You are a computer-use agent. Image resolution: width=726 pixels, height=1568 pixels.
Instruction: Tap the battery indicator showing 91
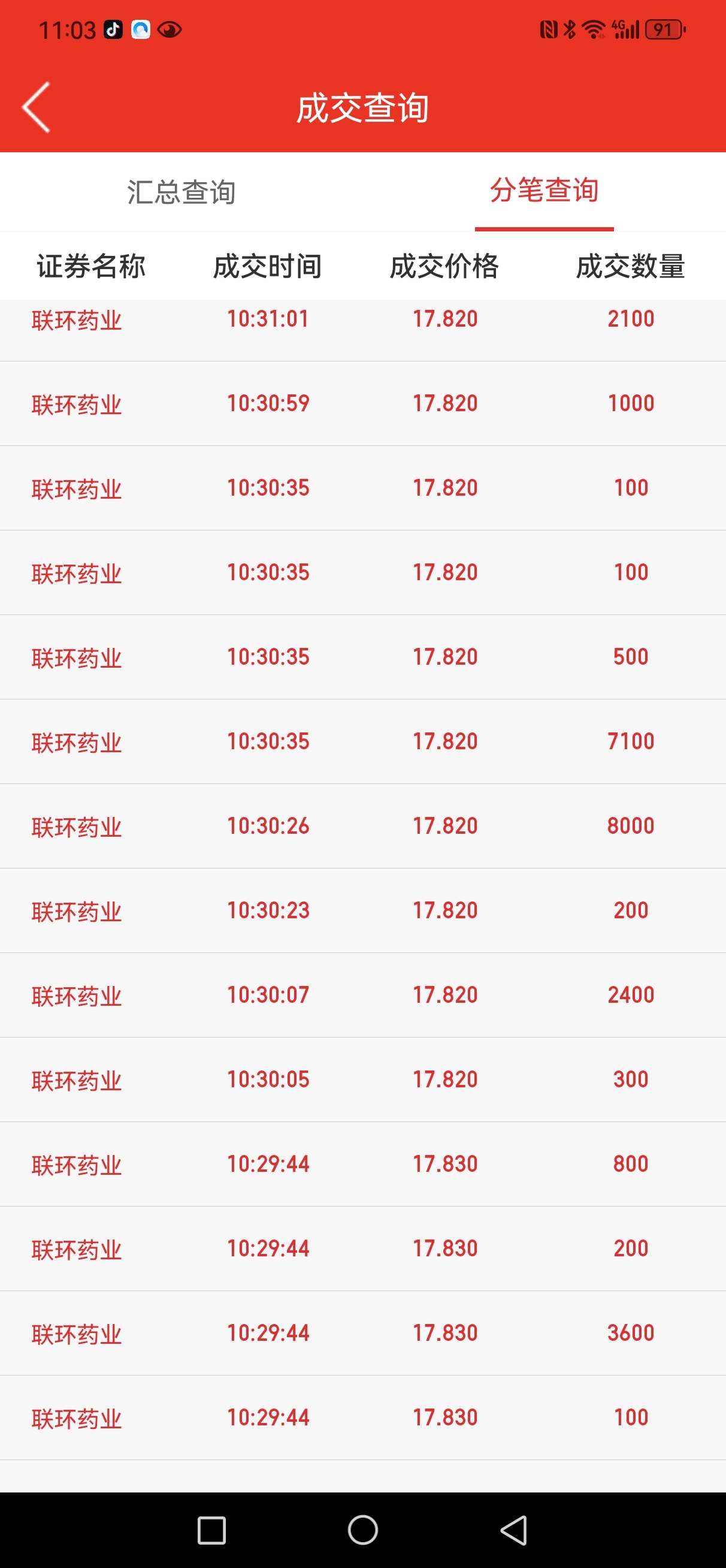tap(665, 29)
